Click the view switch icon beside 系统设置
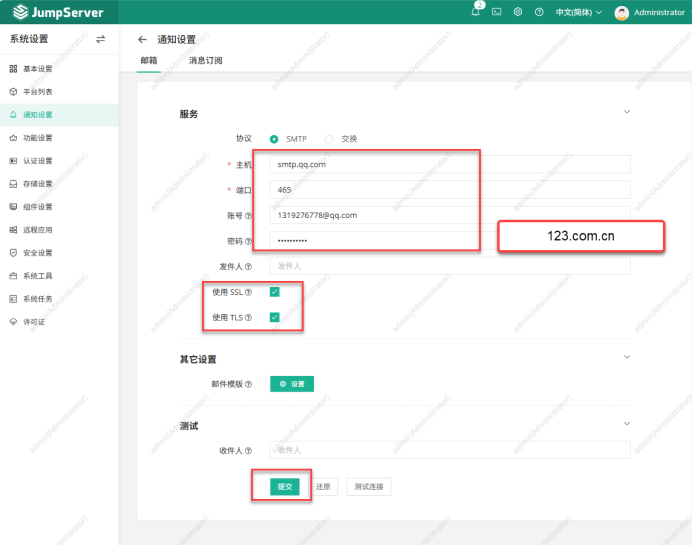Viewport: 693px width, 545px height. point(100,39)
